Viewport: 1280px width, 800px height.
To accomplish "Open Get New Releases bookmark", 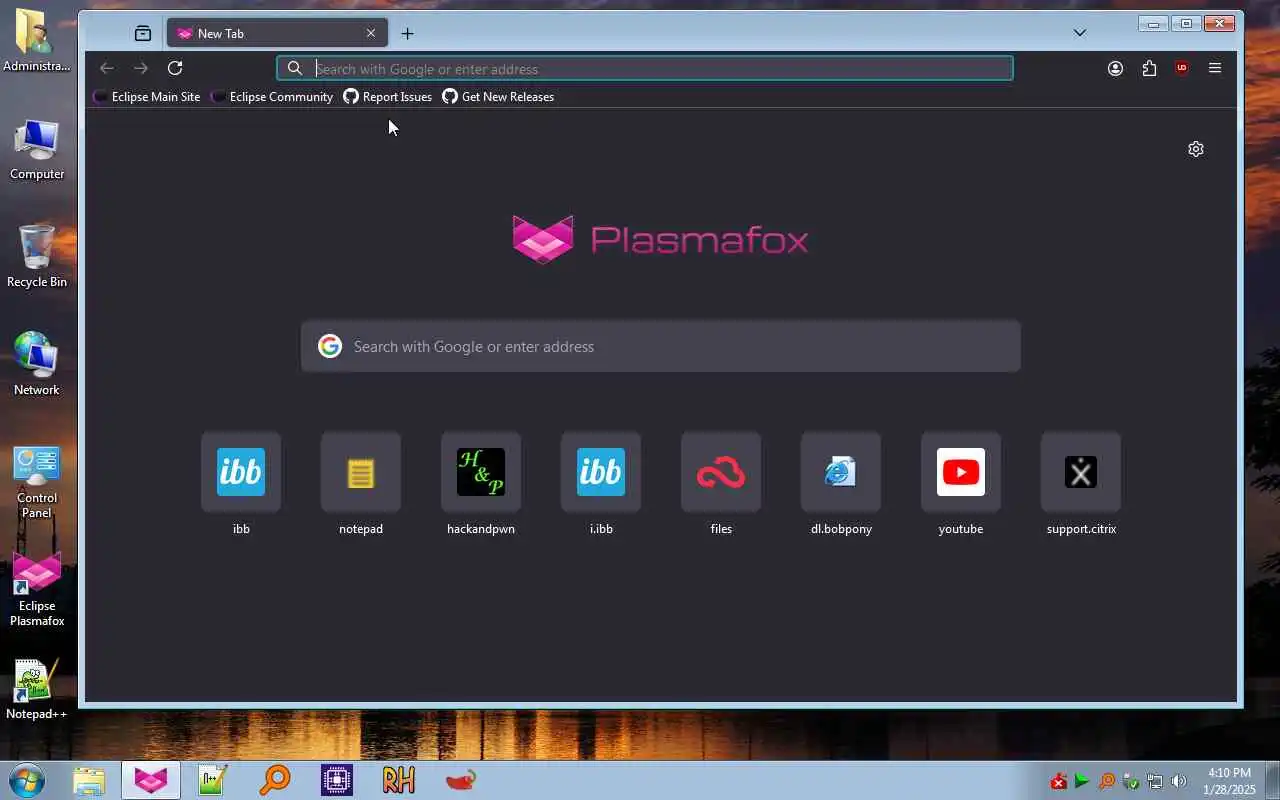I will [x=498, y=97].
